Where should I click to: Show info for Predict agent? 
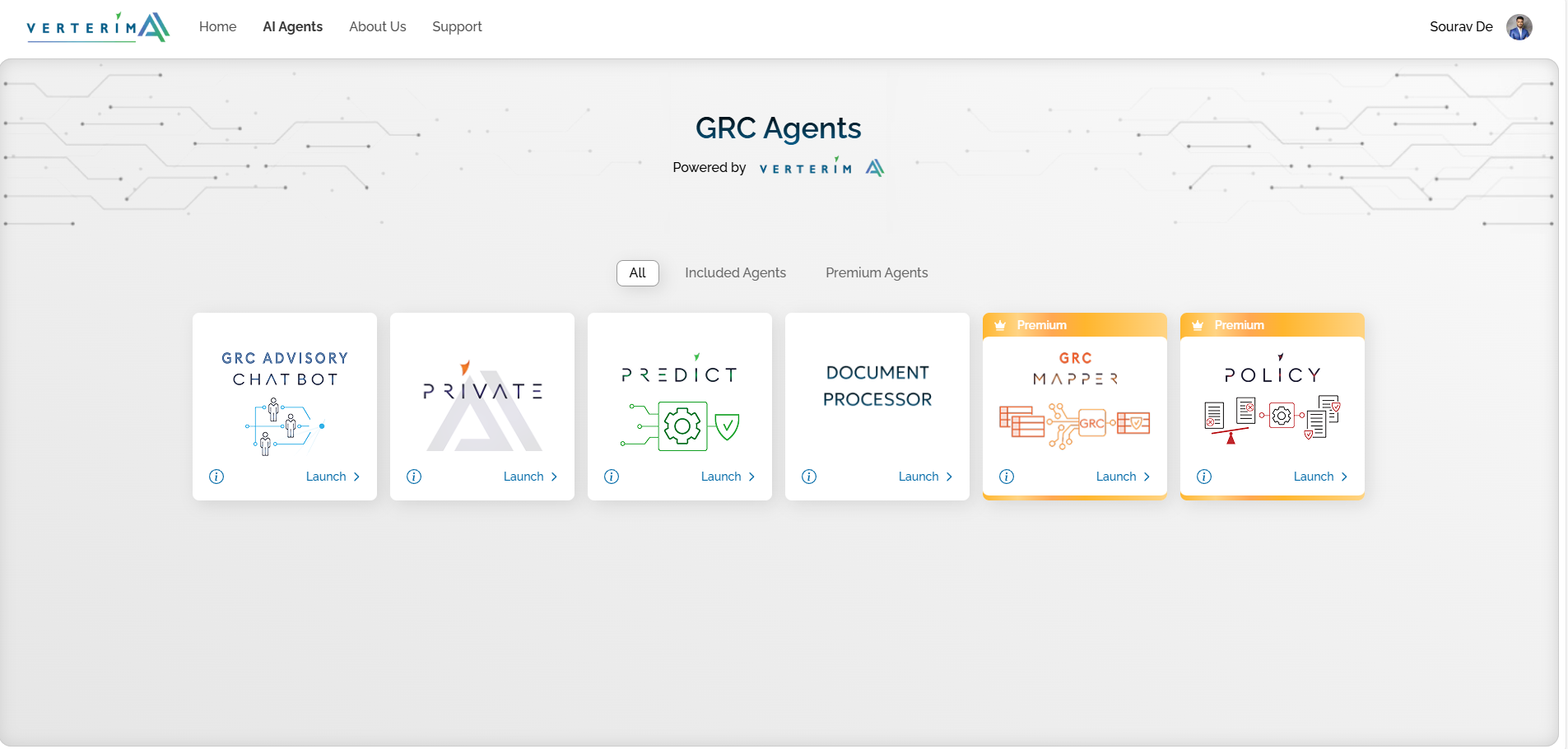[612, 477]
